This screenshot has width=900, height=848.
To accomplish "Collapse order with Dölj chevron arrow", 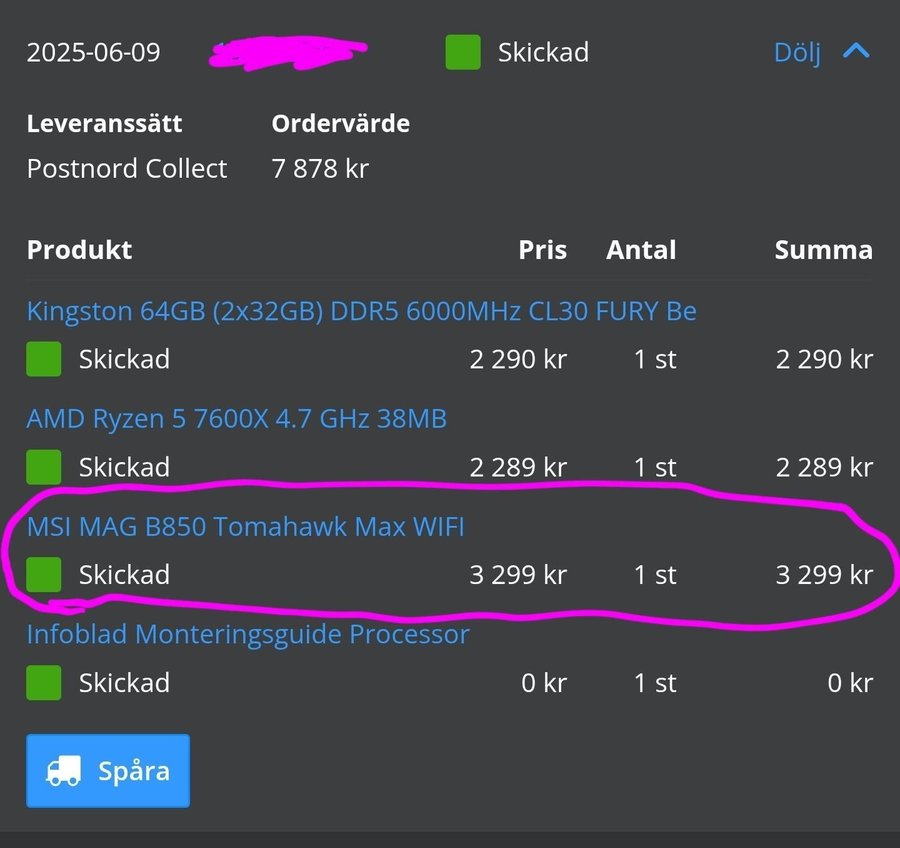I will point(856,51).
